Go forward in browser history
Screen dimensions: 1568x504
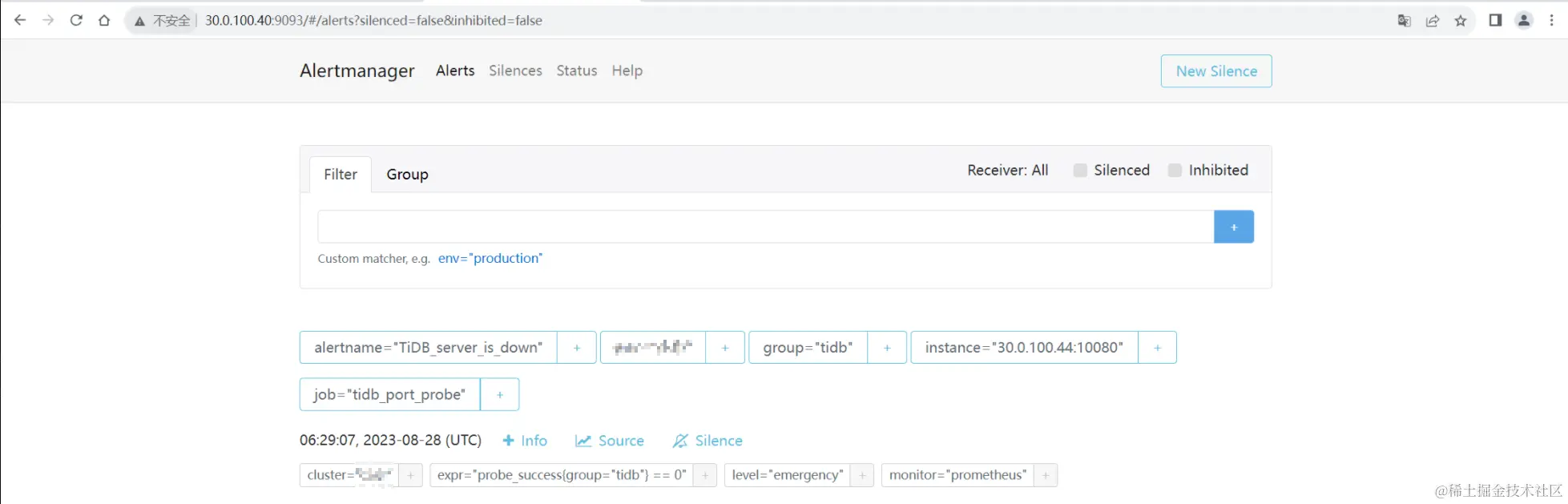click(48, 20)
